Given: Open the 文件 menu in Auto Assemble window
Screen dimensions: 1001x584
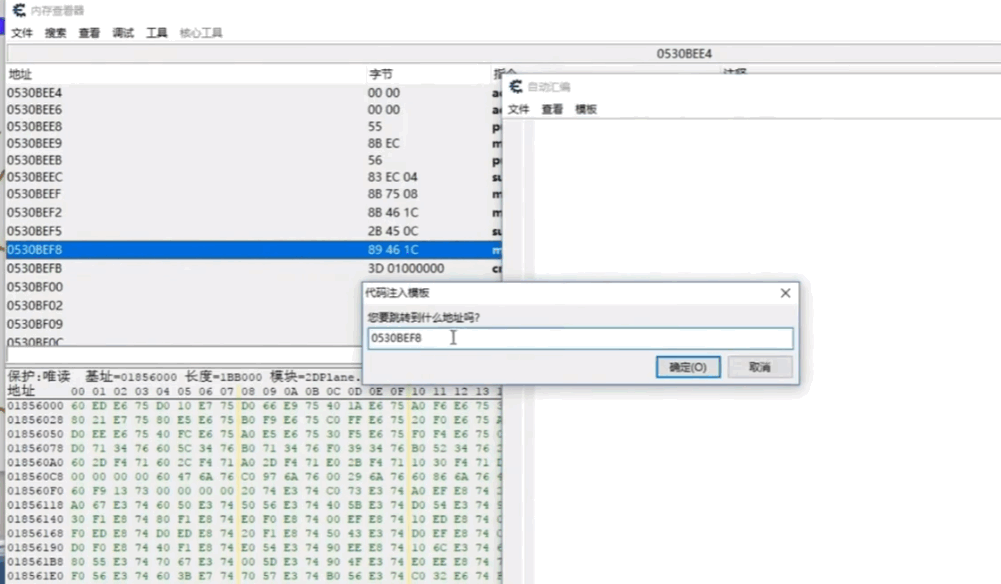Looking at the screenshot, I should [x=518, y=109].
